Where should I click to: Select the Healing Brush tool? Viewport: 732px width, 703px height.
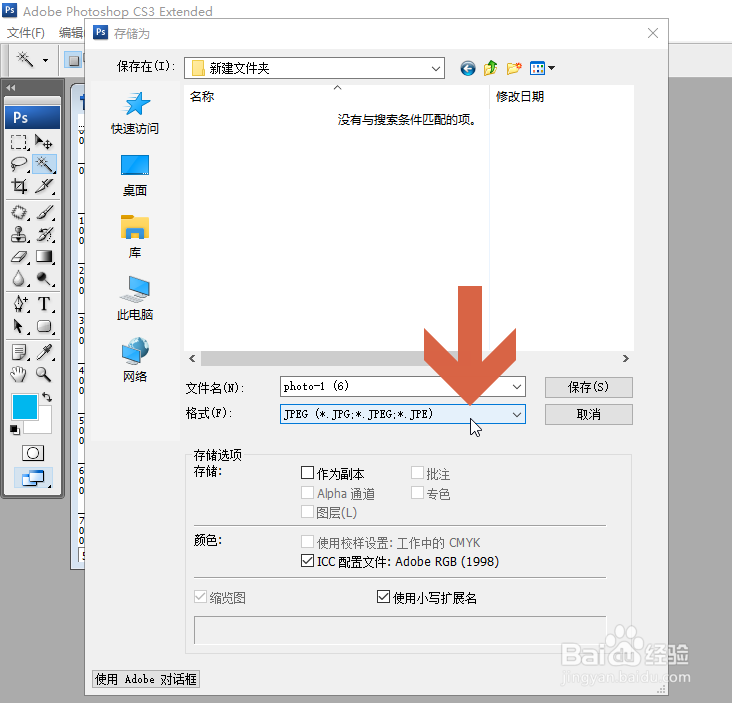(x=19, y=212)
